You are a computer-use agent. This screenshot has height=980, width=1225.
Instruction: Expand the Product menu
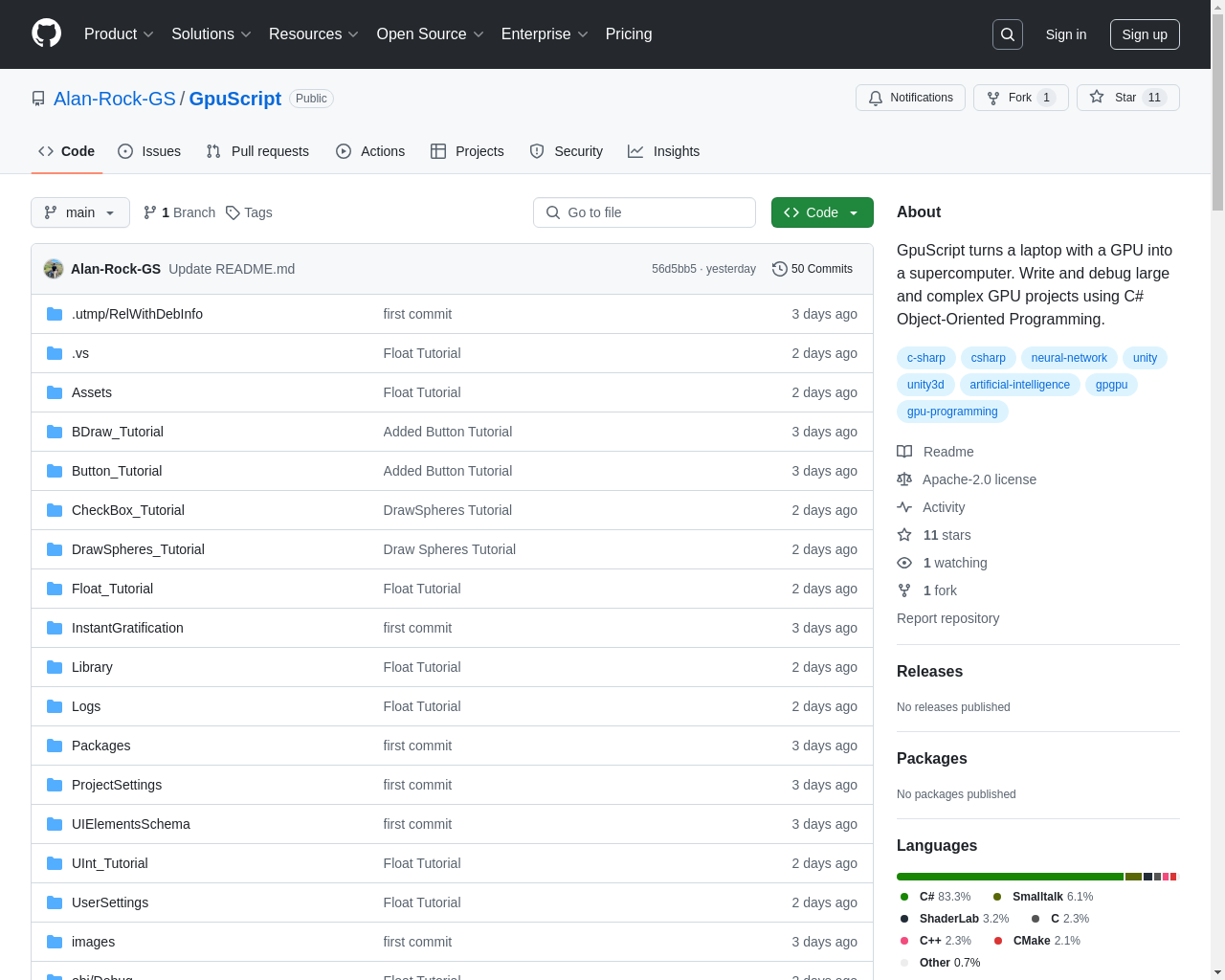tap(119, 34)
